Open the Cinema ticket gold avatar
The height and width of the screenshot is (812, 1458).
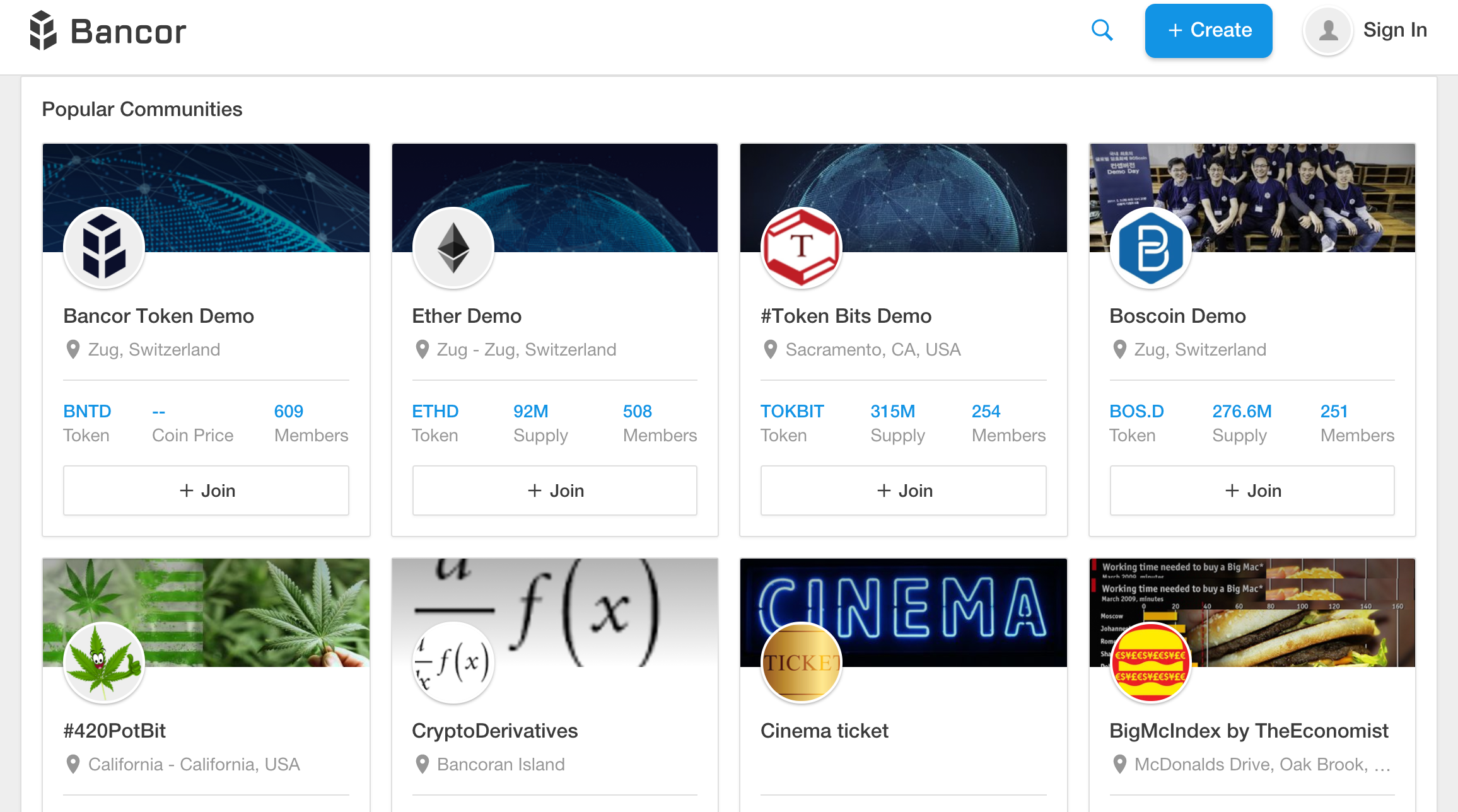tap(802, 663)
